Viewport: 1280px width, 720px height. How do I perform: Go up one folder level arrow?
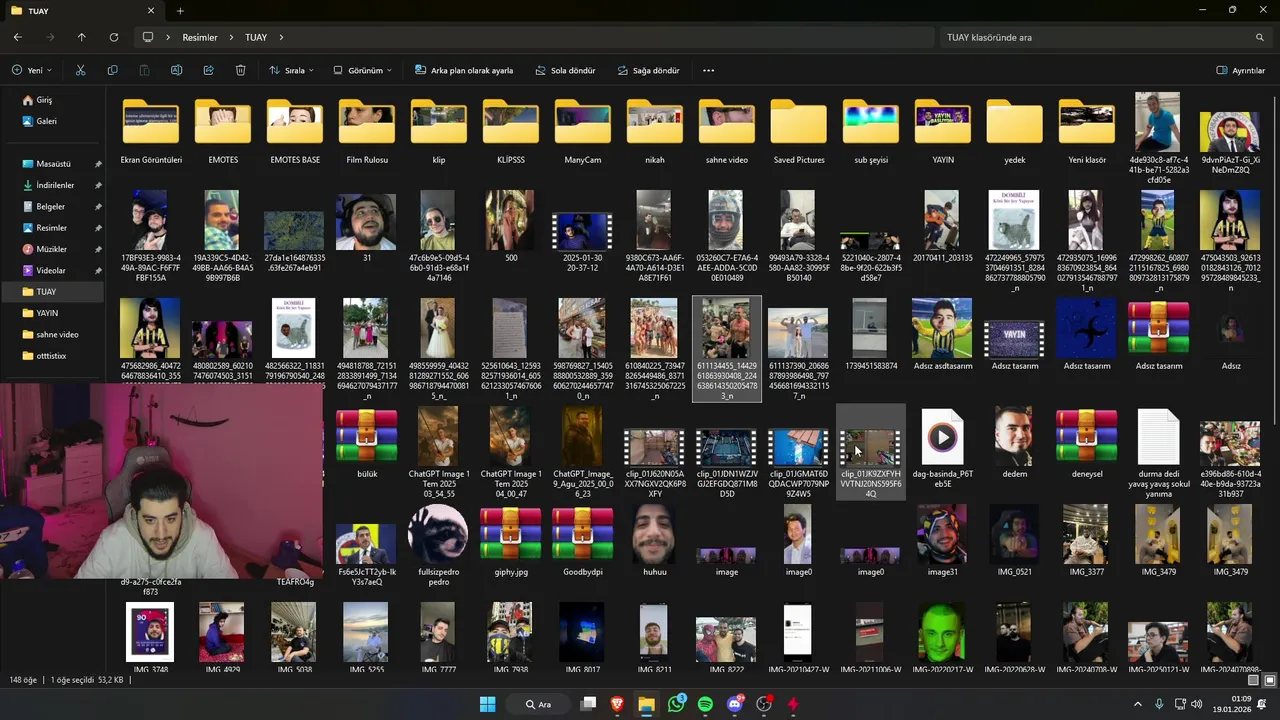tap(82, 37)
